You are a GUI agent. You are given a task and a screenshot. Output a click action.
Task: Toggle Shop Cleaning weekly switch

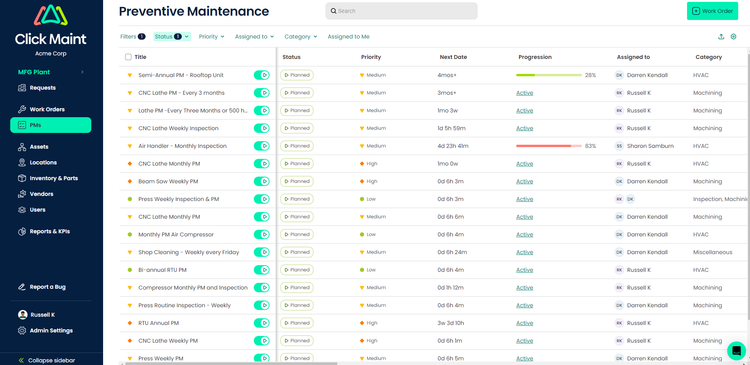point(262,252)
